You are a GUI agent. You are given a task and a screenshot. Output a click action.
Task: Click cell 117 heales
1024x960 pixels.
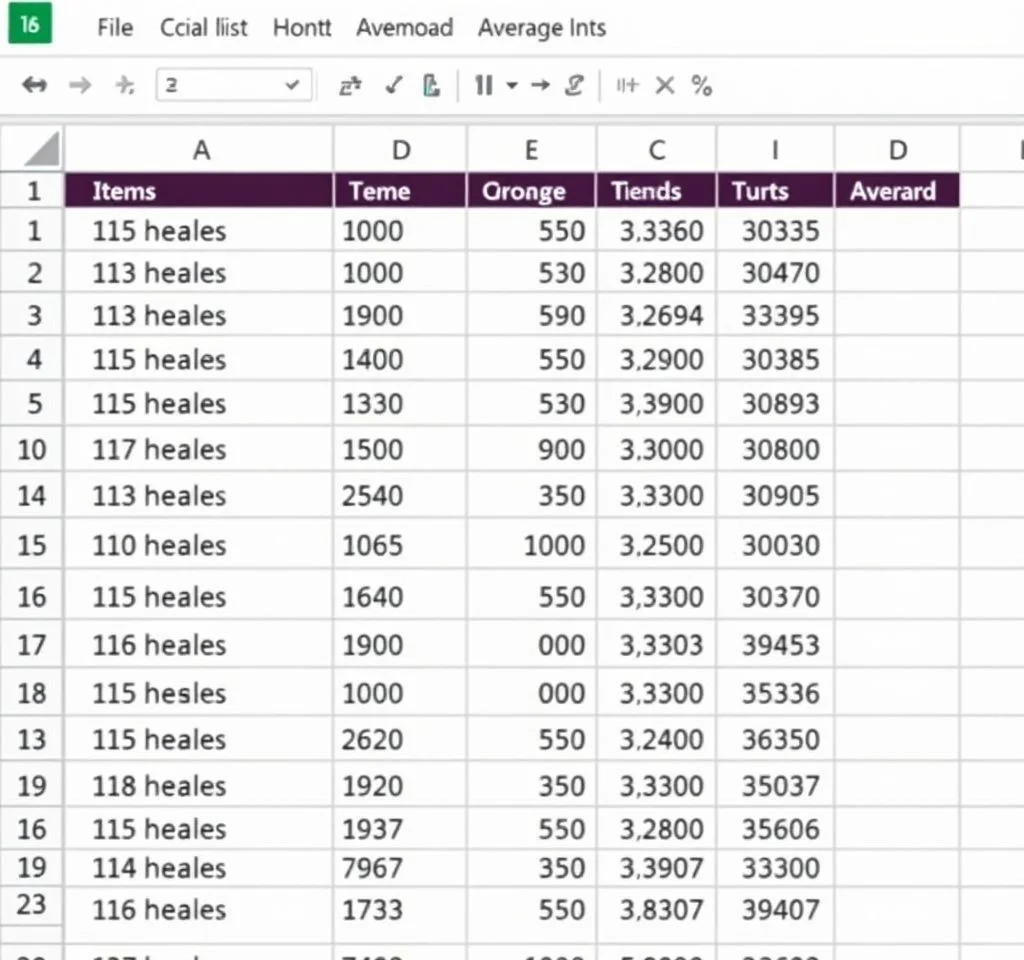coord(199,449)
